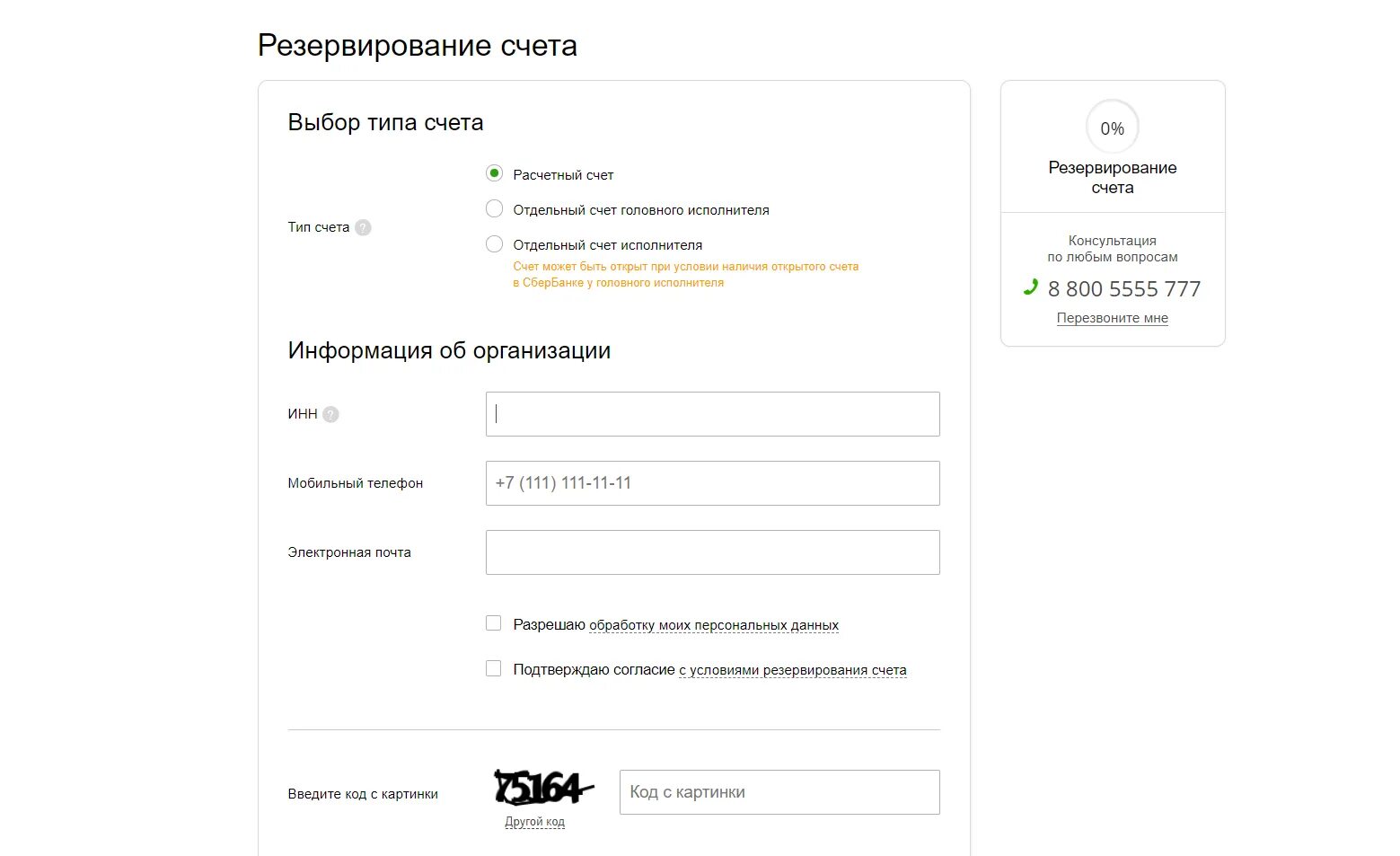Select the Расчетный счет radio option
The width and height of the screenshot is (1400, 856).
click(494, 173)
